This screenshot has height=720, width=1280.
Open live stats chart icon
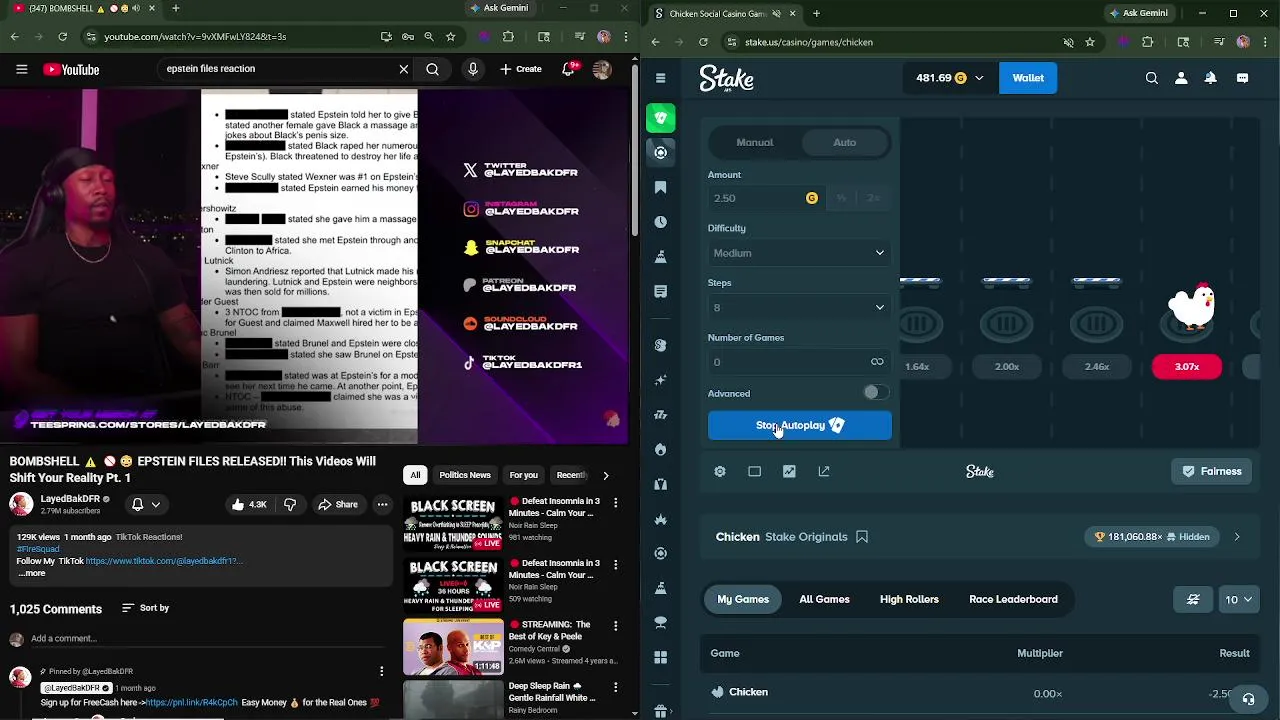(789, 471)
